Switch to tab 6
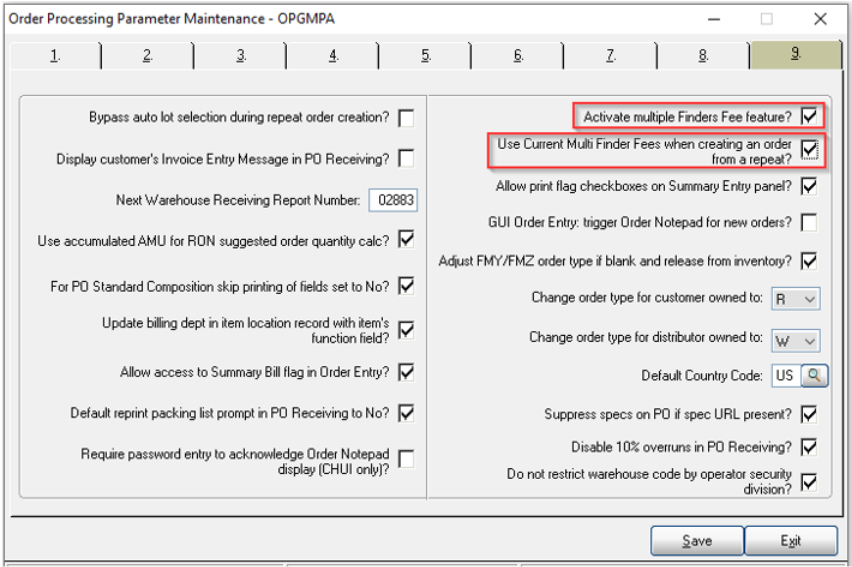The height and width of the screenshot is (567, 852). (518, 55)
